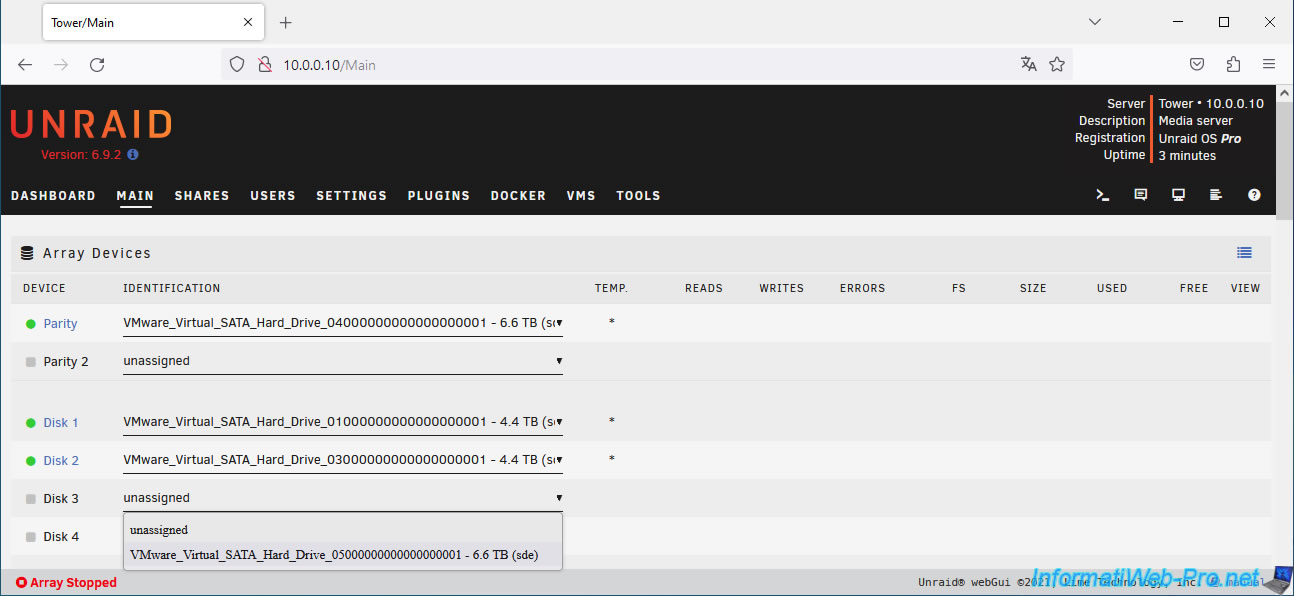Bookmark this page with the star icon
The width and height of the screenshot is (1294, 596).
(1057, 64)
